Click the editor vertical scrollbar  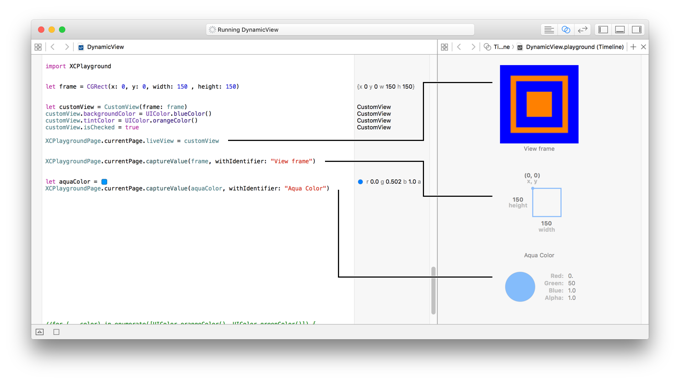[x=433, y=290]
